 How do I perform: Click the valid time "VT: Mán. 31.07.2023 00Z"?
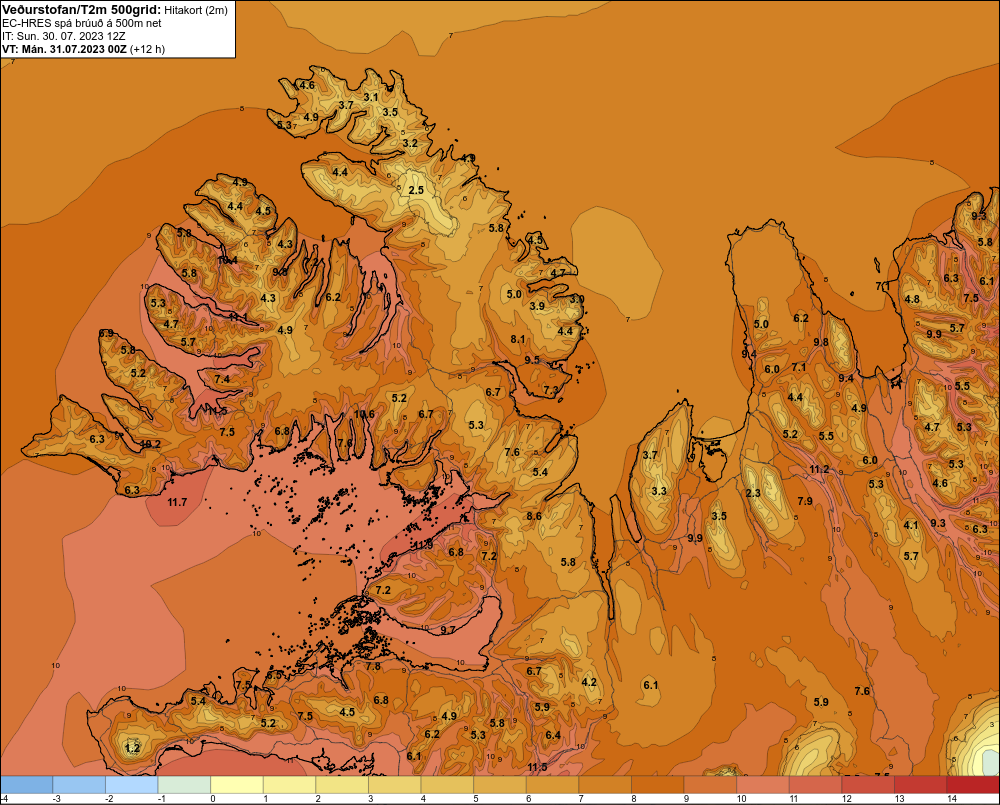[64, 49]
